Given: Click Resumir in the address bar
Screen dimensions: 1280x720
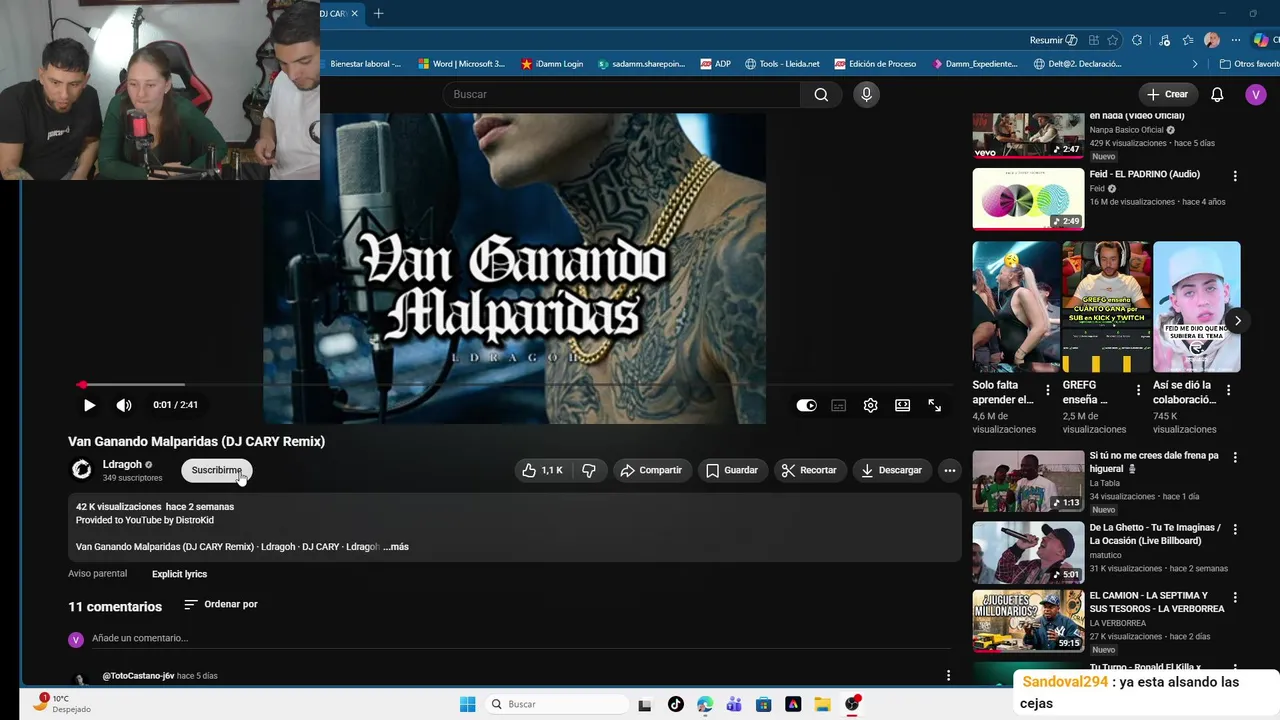Looking at the screenshot, I should click(1053, 40).
